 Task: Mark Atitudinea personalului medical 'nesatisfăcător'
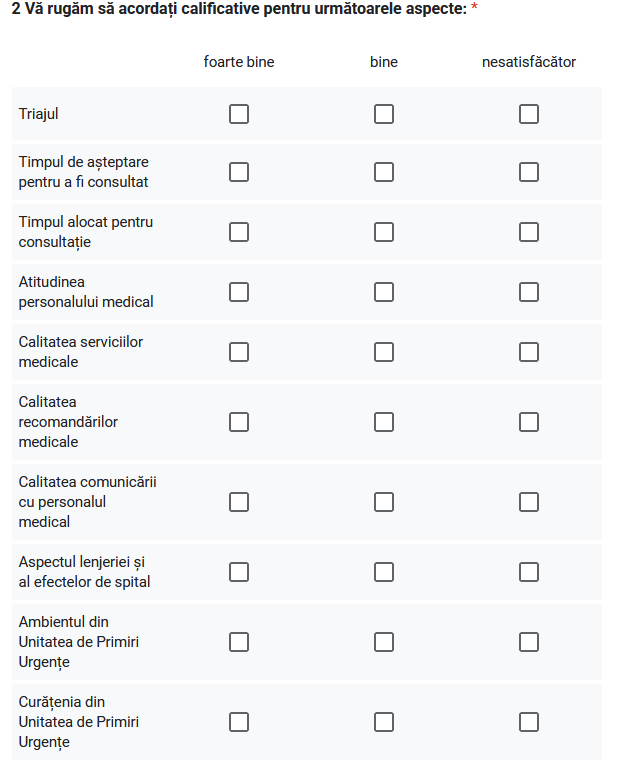click(529, 292)
